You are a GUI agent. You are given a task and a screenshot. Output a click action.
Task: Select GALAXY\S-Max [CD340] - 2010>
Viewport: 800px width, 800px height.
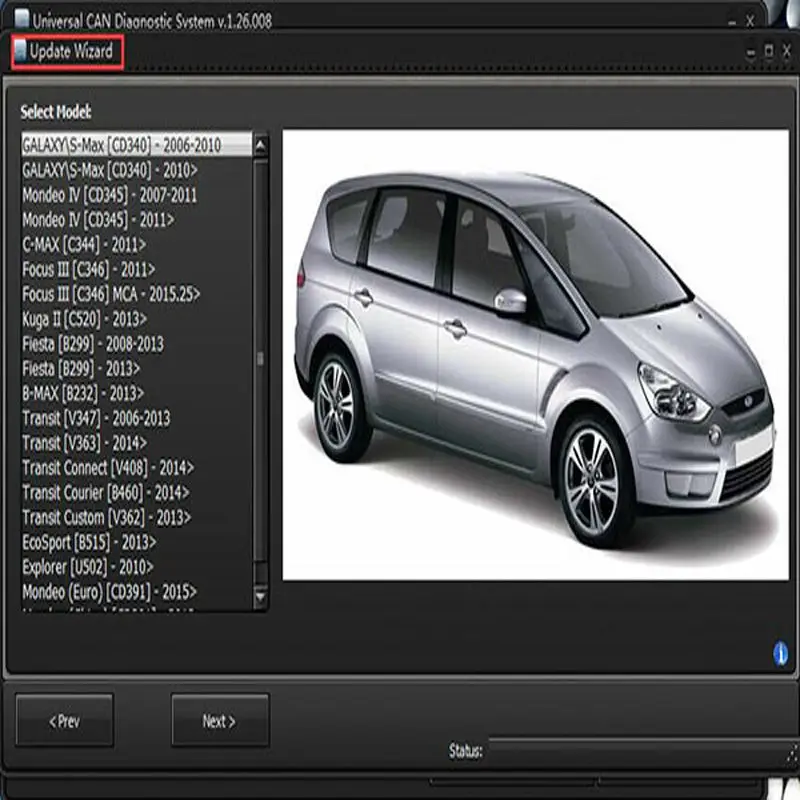tap(136, 170)
